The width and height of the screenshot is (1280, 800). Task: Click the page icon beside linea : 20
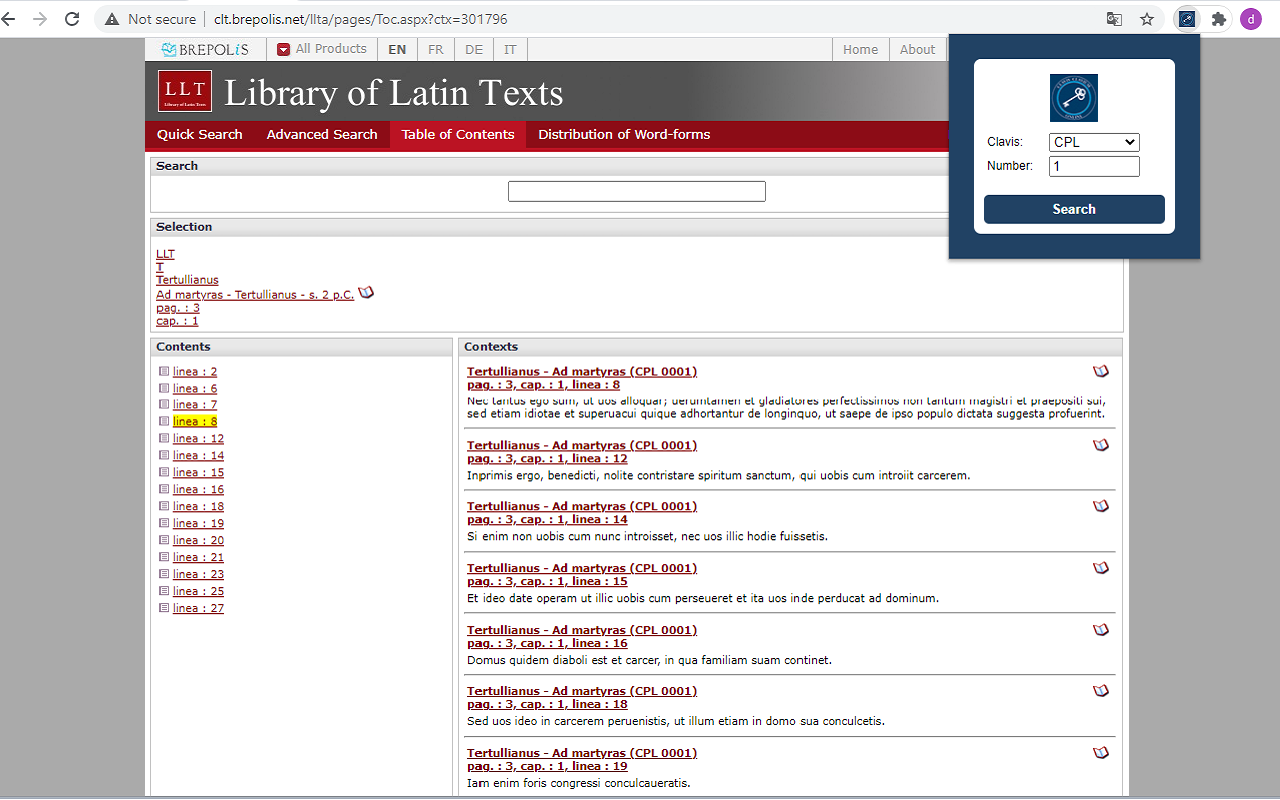[x=164, y=540]
